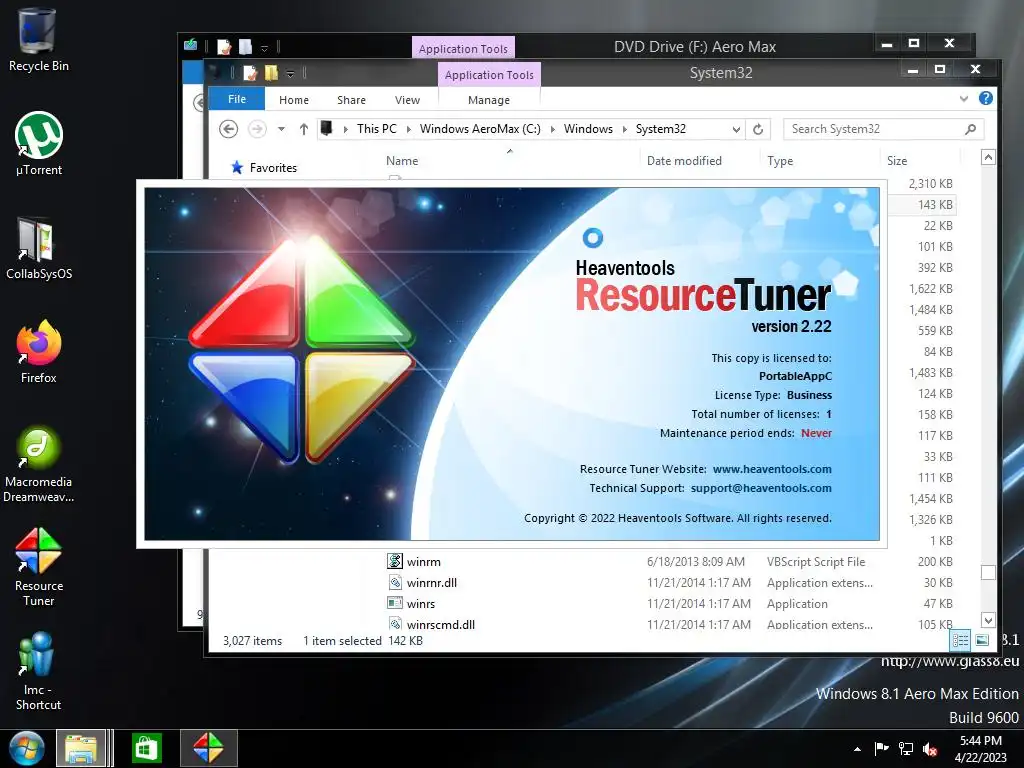Viewport: 1024px width, 768px height.
Task: Expand the arrow after Windows breadcrumb
Action: [x=624, y=129]
